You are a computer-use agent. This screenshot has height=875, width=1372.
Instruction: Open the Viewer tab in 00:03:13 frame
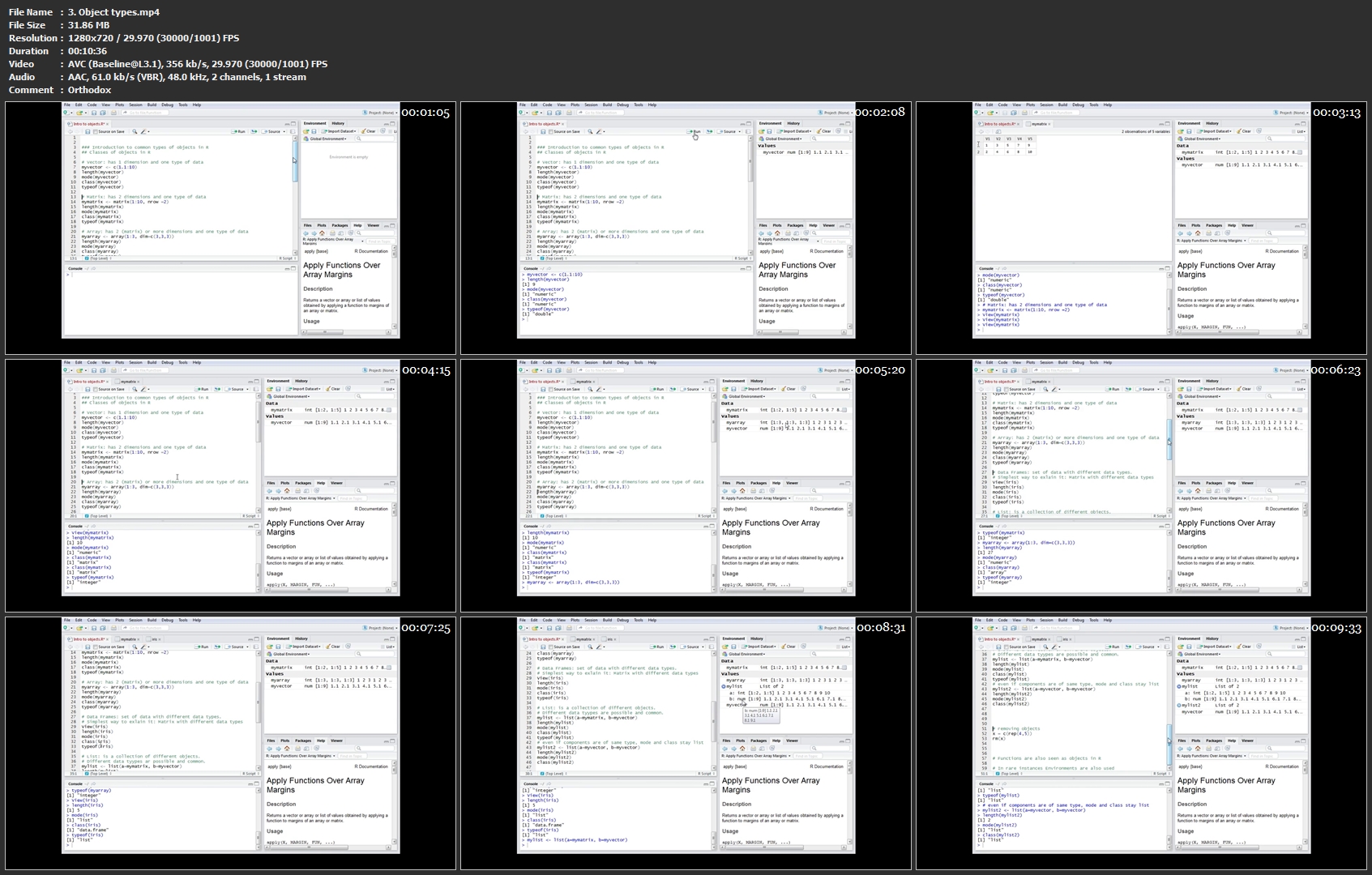click(x=1247, y=225)
